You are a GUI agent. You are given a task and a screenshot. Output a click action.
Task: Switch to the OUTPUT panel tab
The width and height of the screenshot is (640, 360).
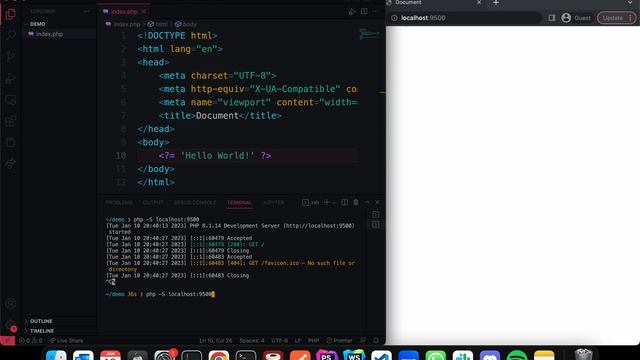(x=153, y=202)
